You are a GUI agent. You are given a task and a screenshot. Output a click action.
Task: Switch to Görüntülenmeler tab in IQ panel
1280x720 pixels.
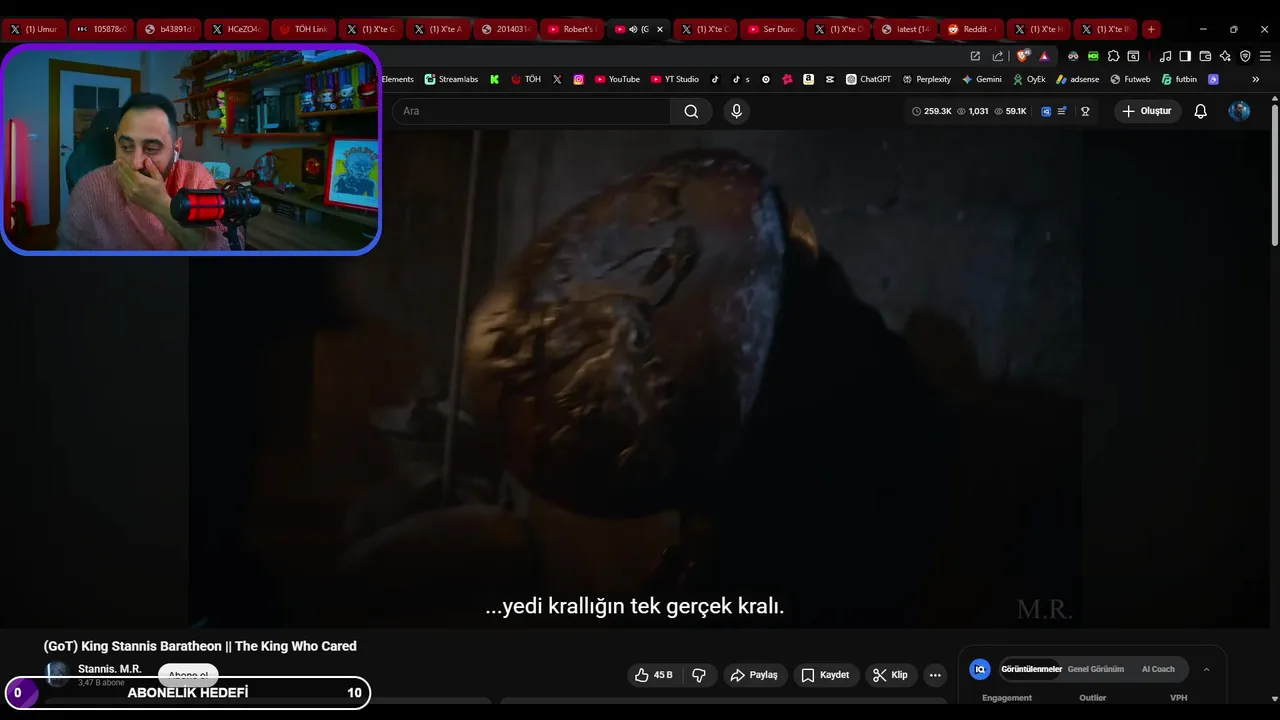pos(1031,669)
